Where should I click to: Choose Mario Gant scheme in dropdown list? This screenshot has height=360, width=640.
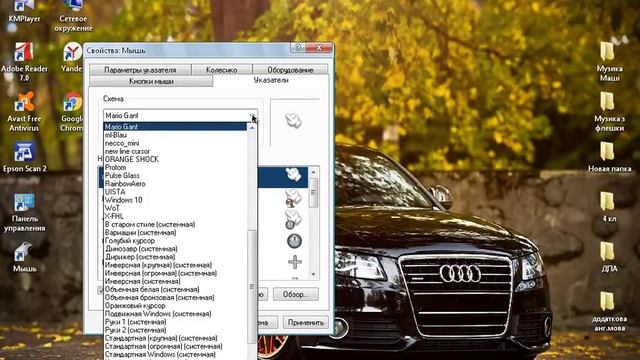175,127
